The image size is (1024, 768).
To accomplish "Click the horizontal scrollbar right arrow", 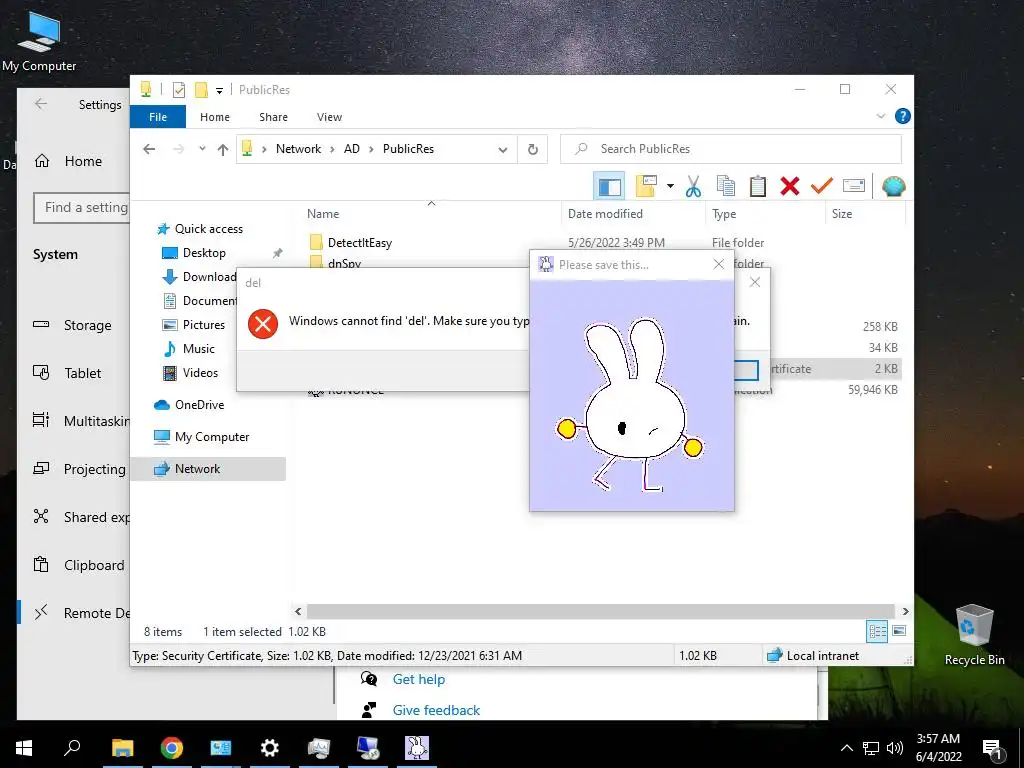I will [905, 611].
